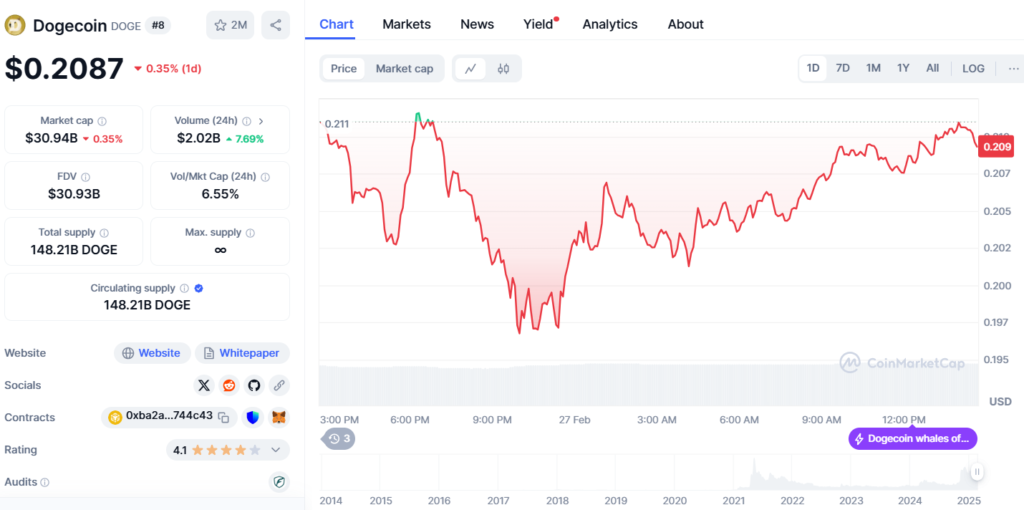Viewport: 1024px width, 510px height.
Task: Click the 148.21B DOGE circulating supply value
Action: [x=147, y=305]
